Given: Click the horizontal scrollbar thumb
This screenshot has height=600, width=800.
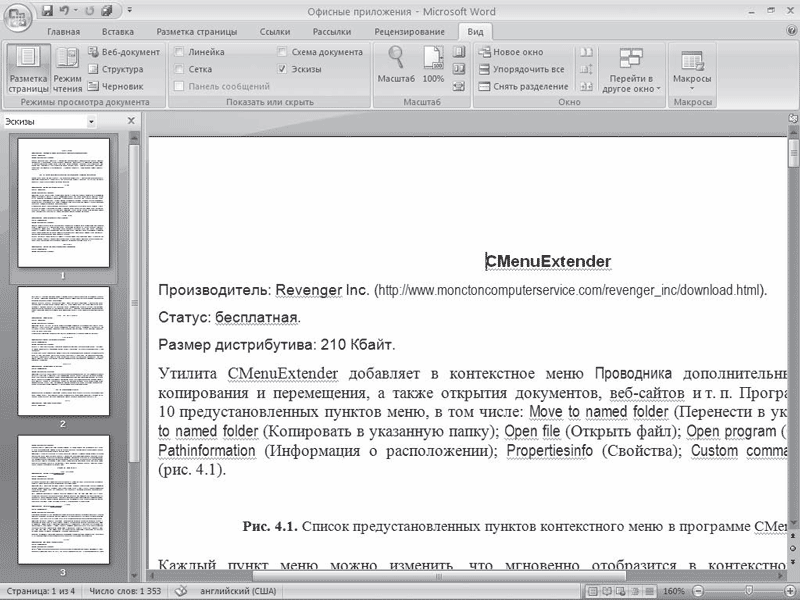Looking at the screenshot, I should click(439, 577).
